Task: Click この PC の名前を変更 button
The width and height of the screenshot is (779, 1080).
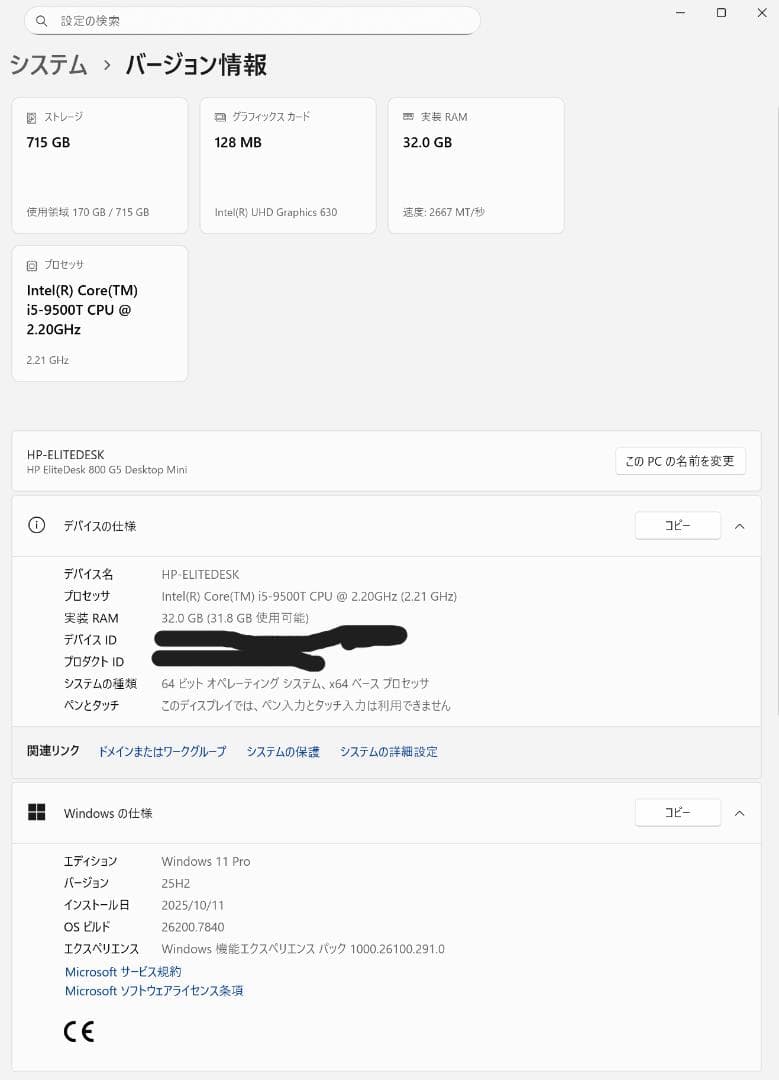Action: tap(680, 461)
